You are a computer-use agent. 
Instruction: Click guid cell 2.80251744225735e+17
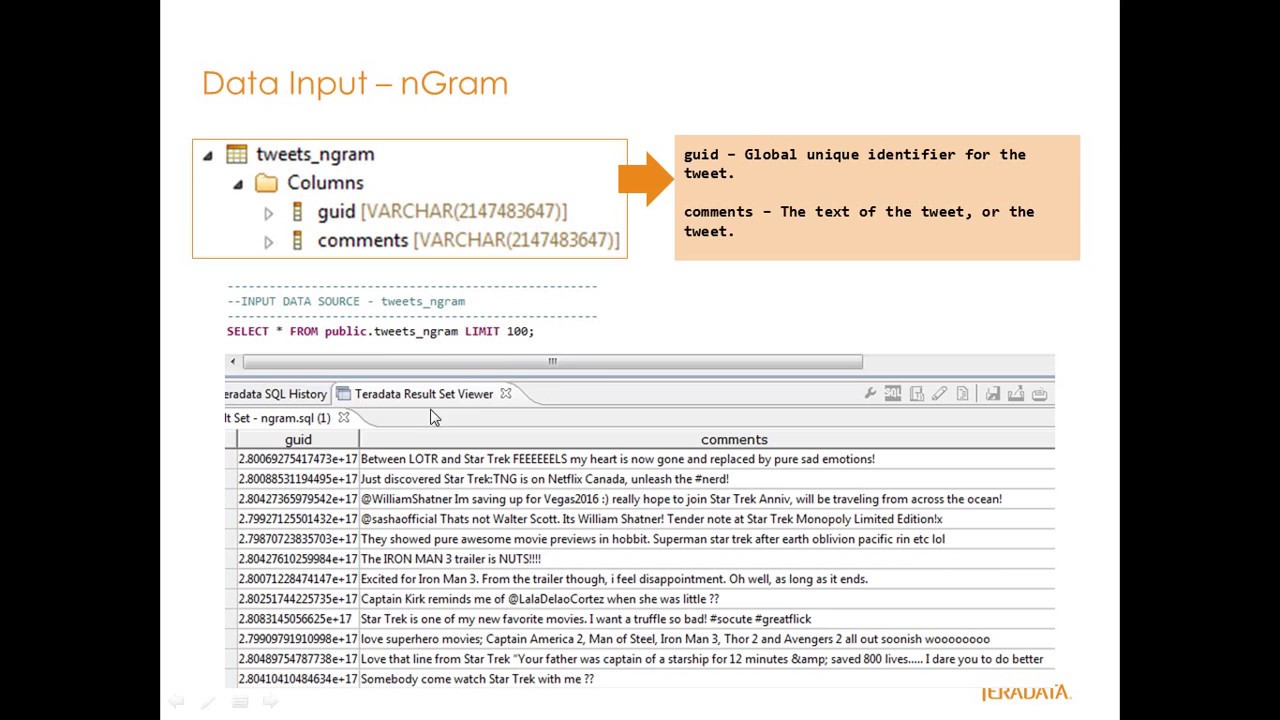coord(298,599)
